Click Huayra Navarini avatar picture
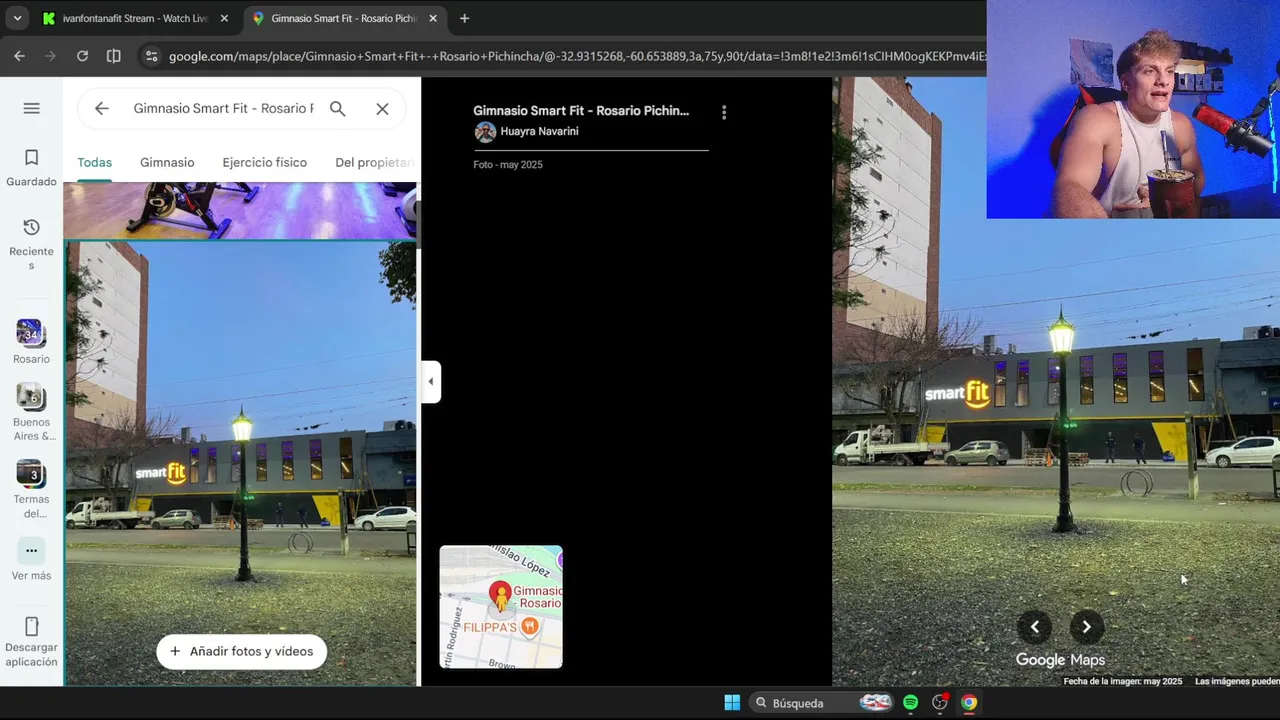The image size is (1280, 720). pos(485,132)
